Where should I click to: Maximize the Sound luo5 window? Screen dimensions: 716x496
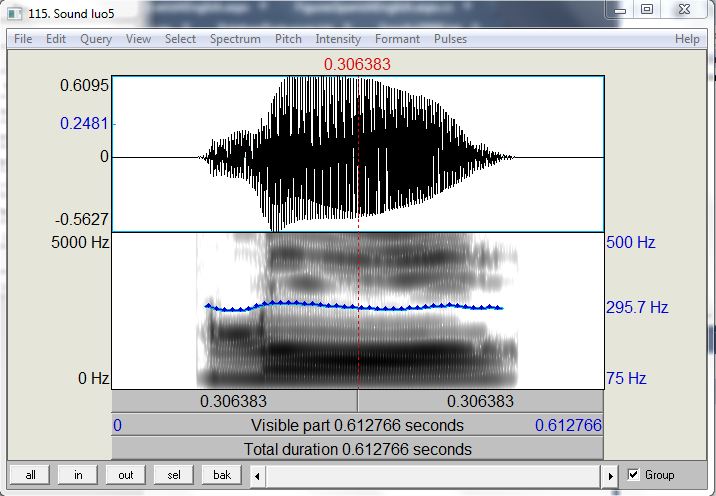[647, 10]
